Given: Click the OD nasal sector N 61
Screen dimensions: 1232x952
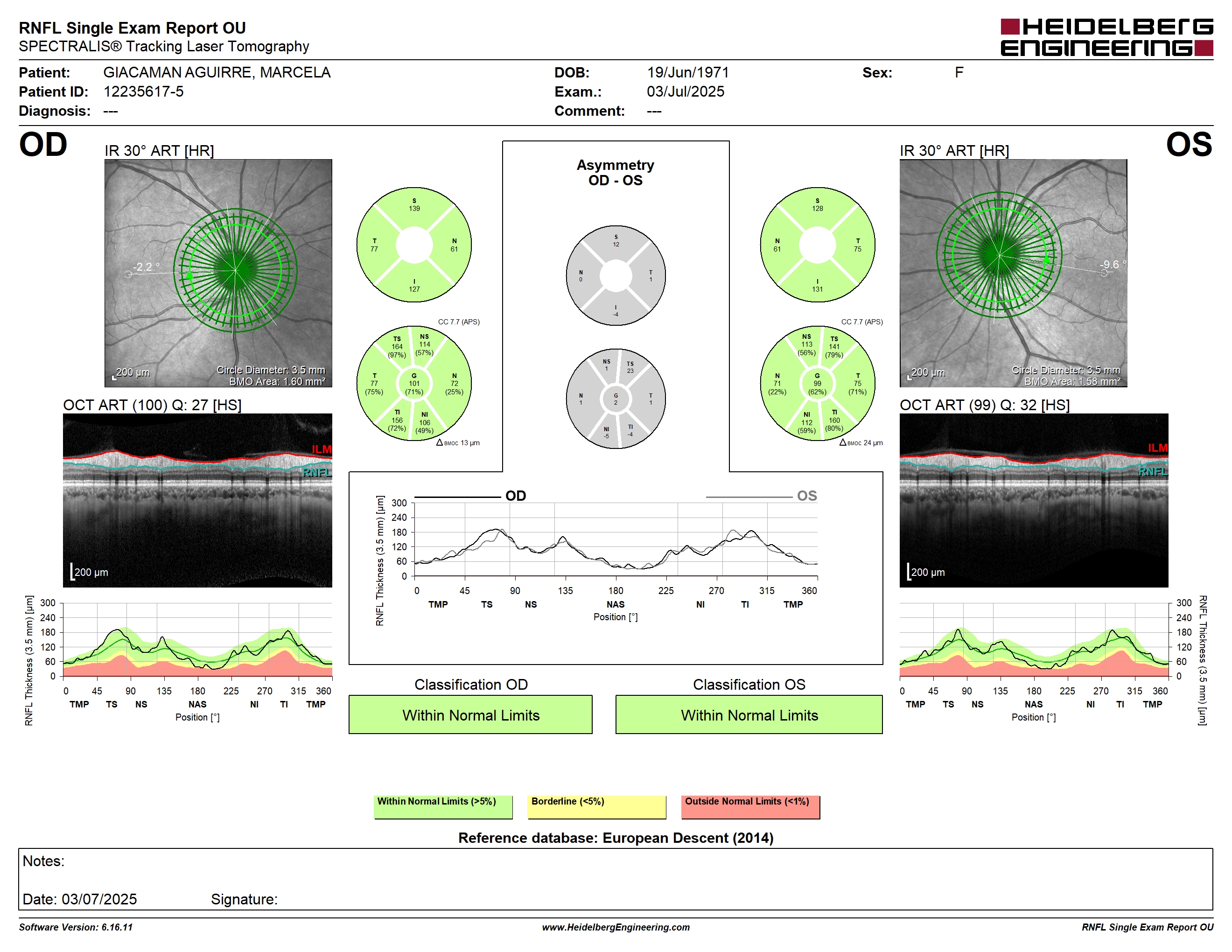Looking at the screenshot, I should (454, 245).
